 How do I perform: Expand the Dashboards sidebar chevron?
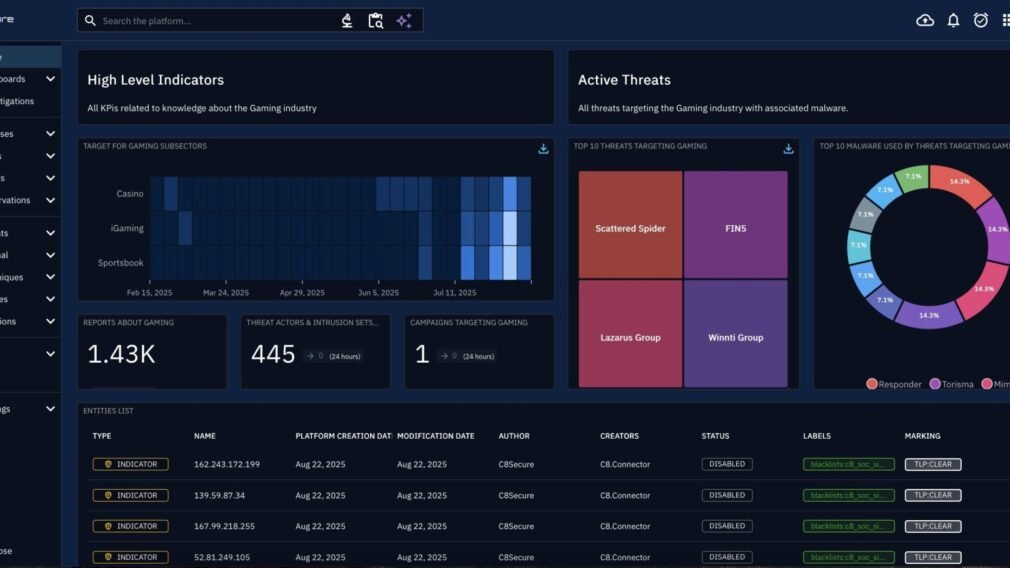pyautogui.click(x=50, y=79)
